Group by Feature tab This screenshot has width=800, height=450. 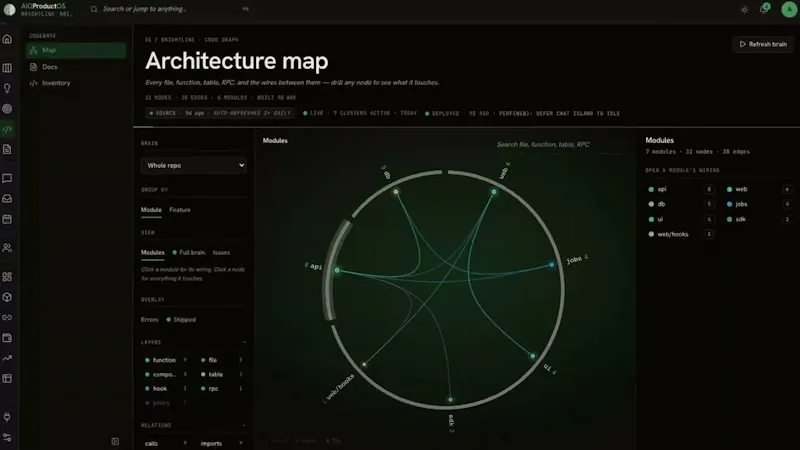coord(180,210)
